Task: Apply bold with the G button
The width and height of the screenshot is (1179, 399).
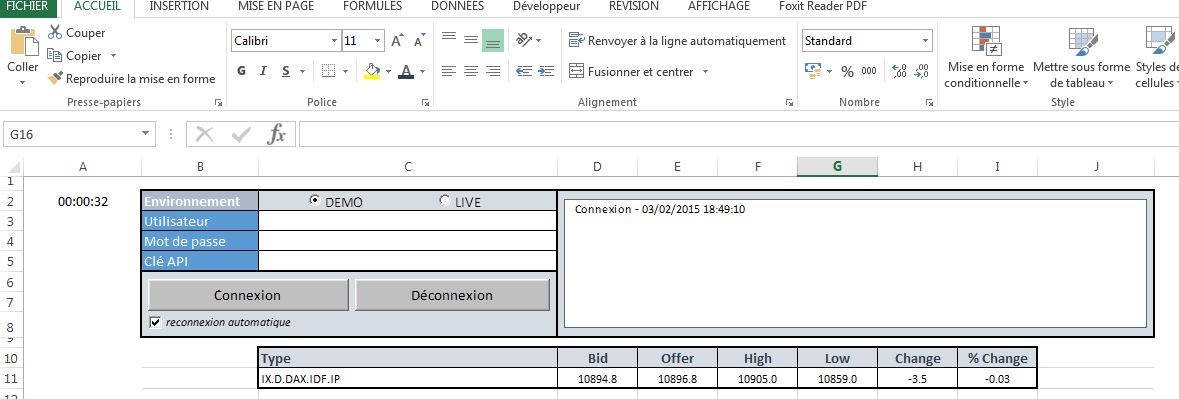Action: click(241, 71)
